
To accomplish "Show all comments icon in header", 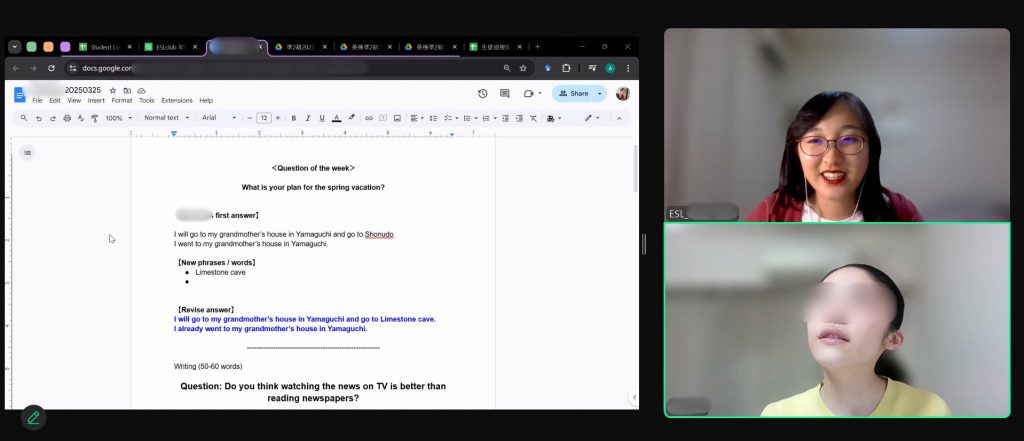I will coord(505,93).
